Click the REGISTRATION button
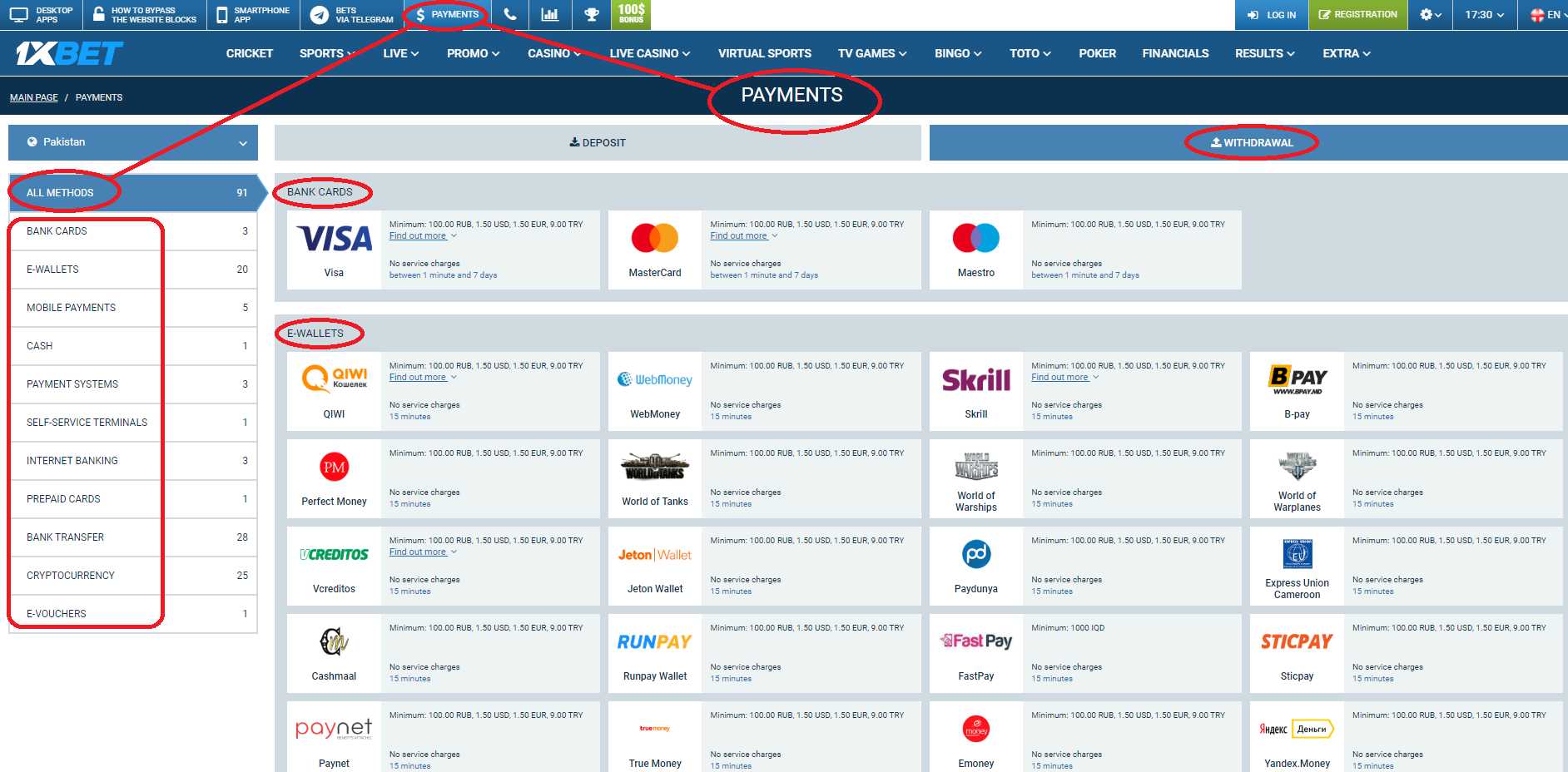The image size is (1568, 772). pos(1358,15)
